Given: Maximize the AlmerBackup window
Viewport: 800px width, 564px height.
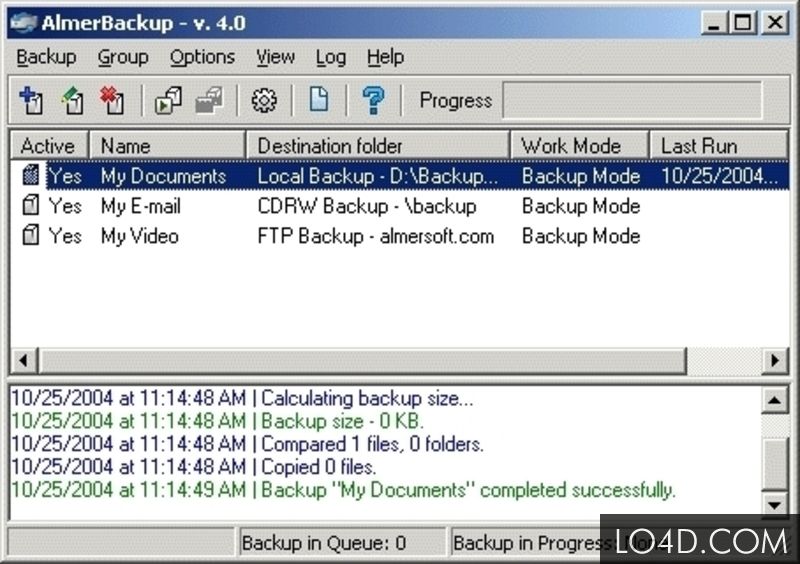Looking at the screenshot, I should 743,23.
